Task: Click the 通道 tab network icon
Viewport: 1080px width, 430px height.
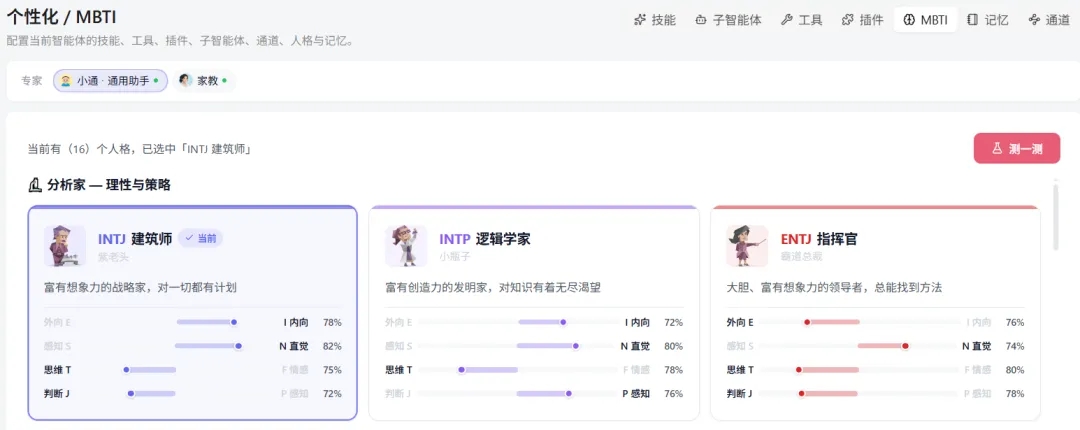Action: [x=1033, y=20]
